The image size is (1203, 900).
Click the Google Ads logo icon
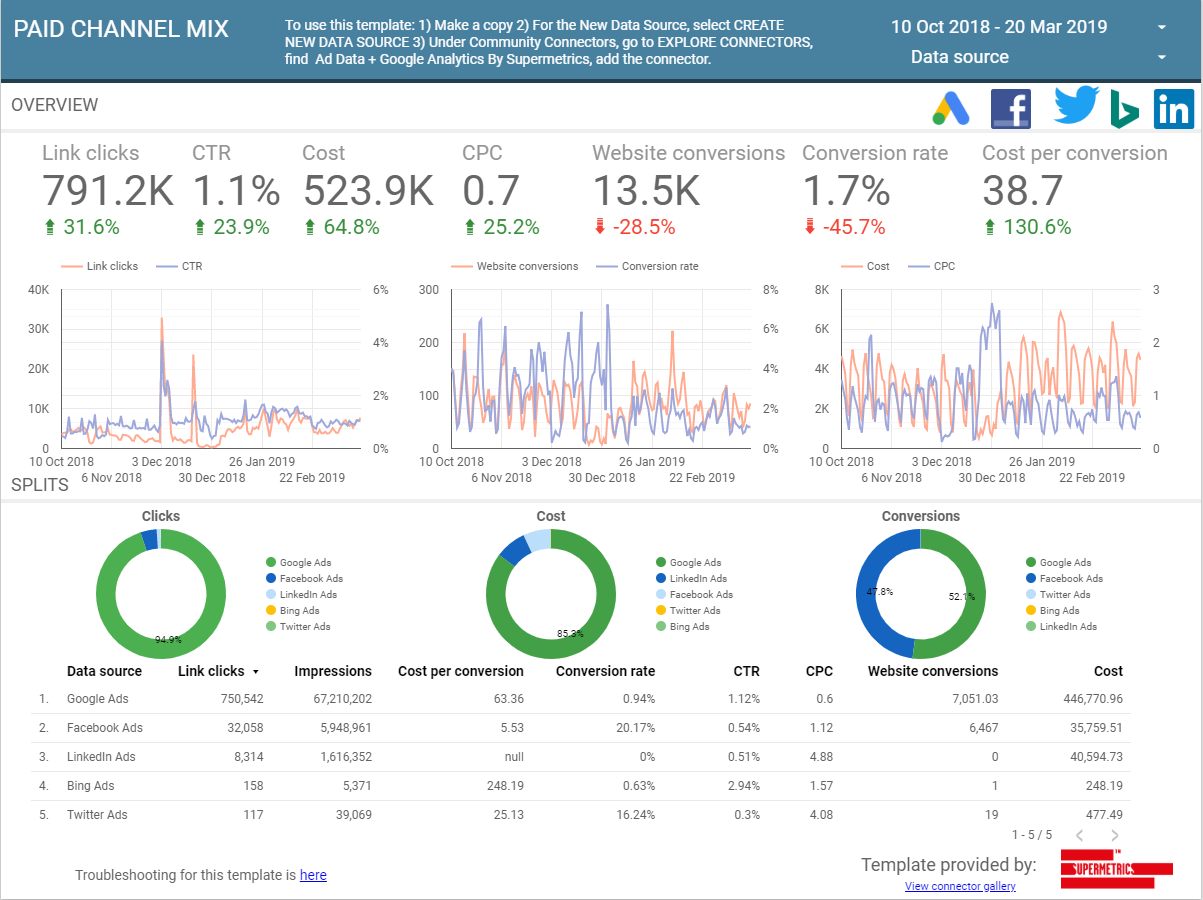pyautogui.click(x=951, y=108)
